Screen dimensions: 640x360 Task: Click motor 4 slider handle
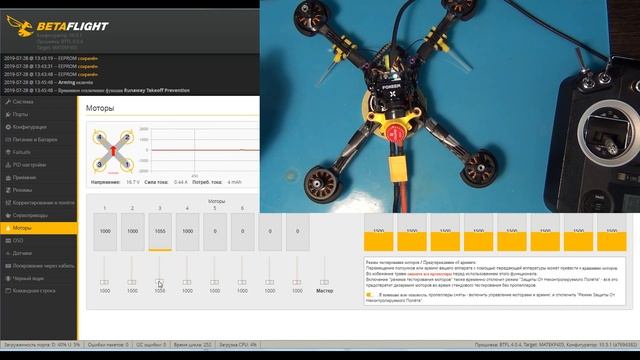click(x=187, y=282)
